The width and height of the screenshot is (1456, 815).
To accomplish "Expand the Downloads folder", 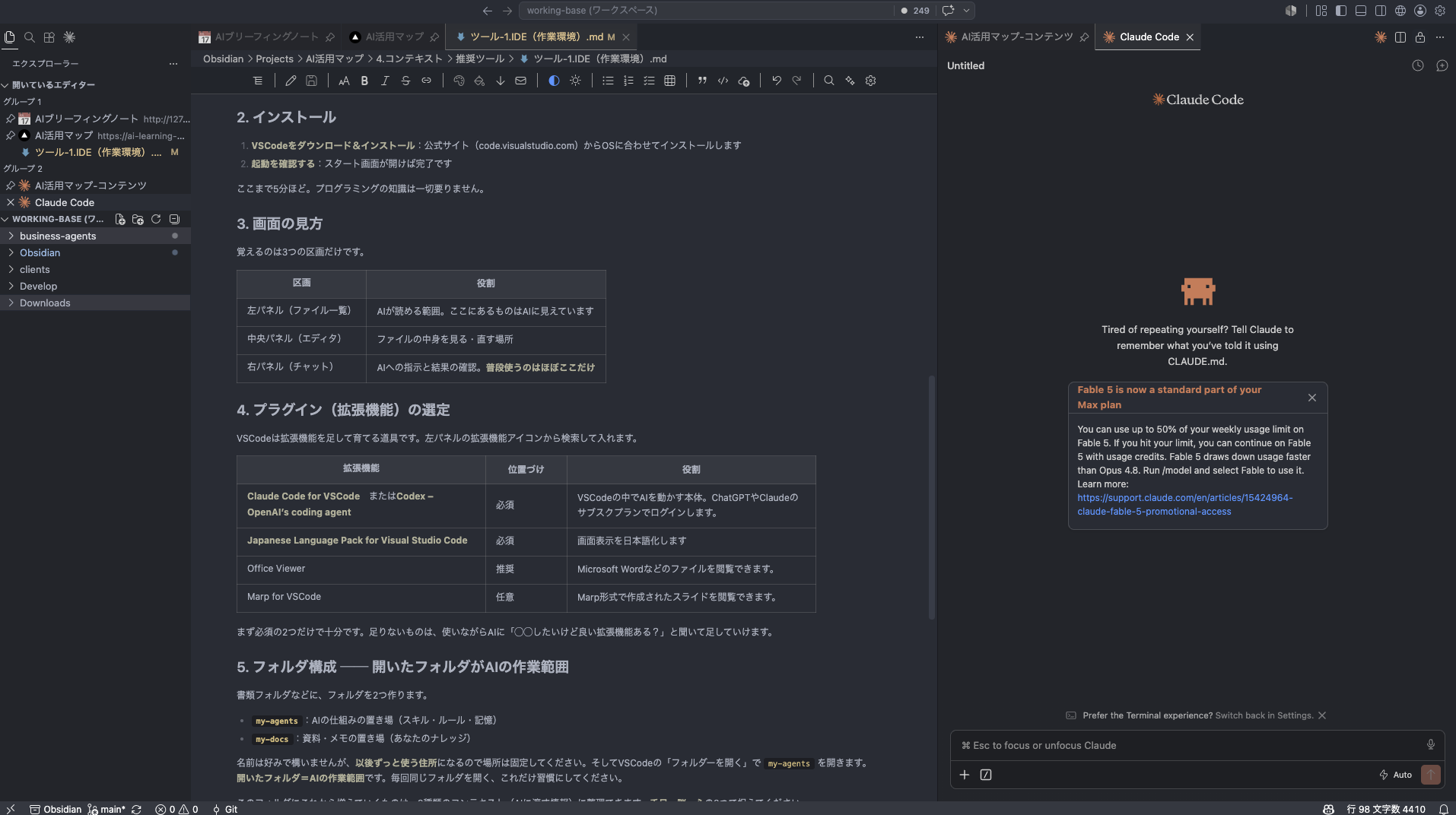I will 95,303.
